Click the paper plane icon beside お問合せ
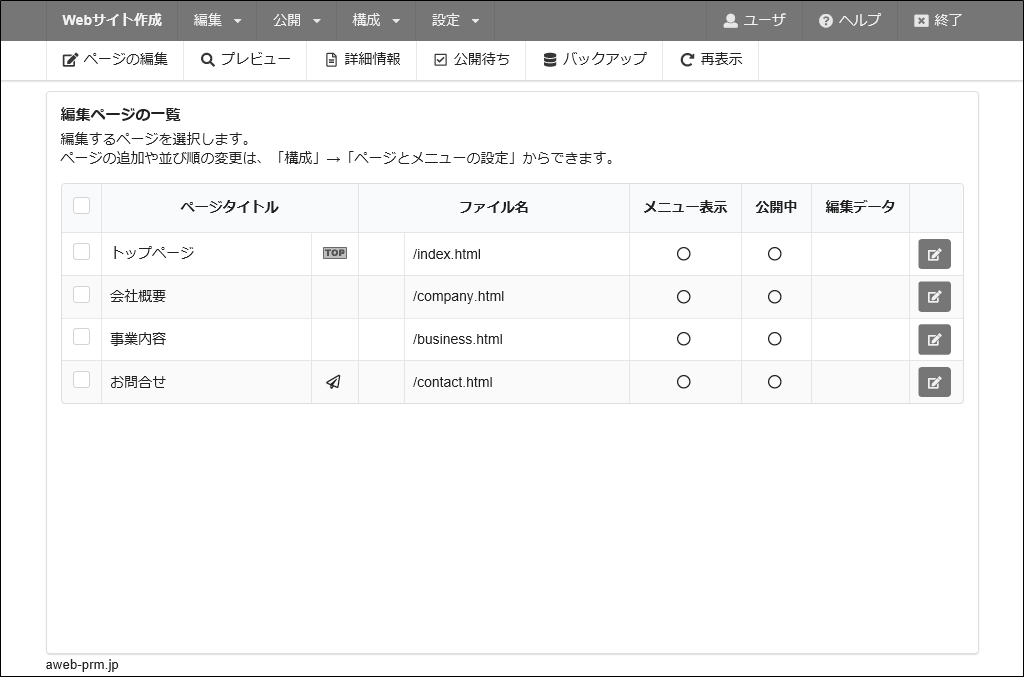This screenshot has width=1024, height=677. [334, 382]
